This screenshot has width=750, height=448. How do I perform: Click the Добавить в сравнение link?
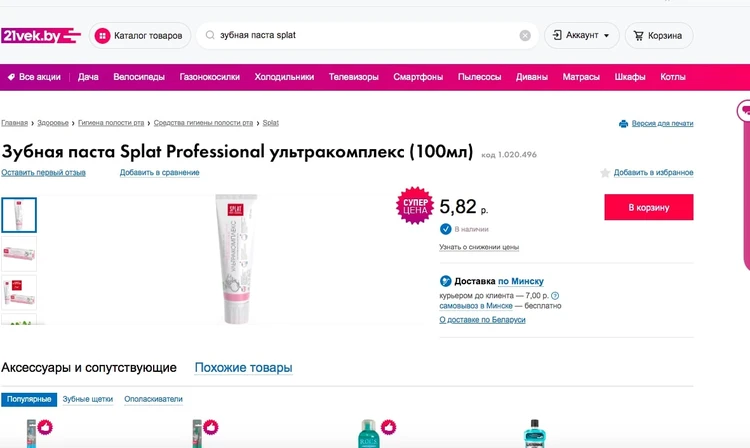(159, 173)
